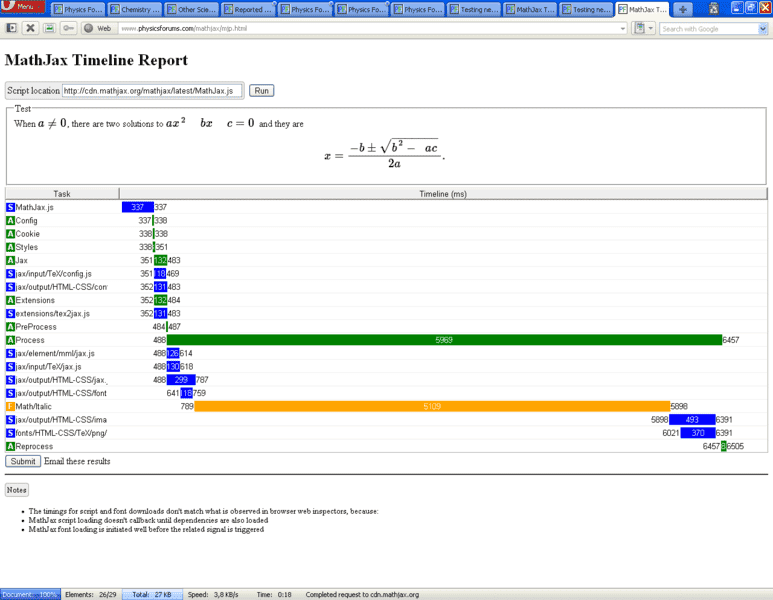Click the A icon beside Reprocess

[x=10, y=447]
